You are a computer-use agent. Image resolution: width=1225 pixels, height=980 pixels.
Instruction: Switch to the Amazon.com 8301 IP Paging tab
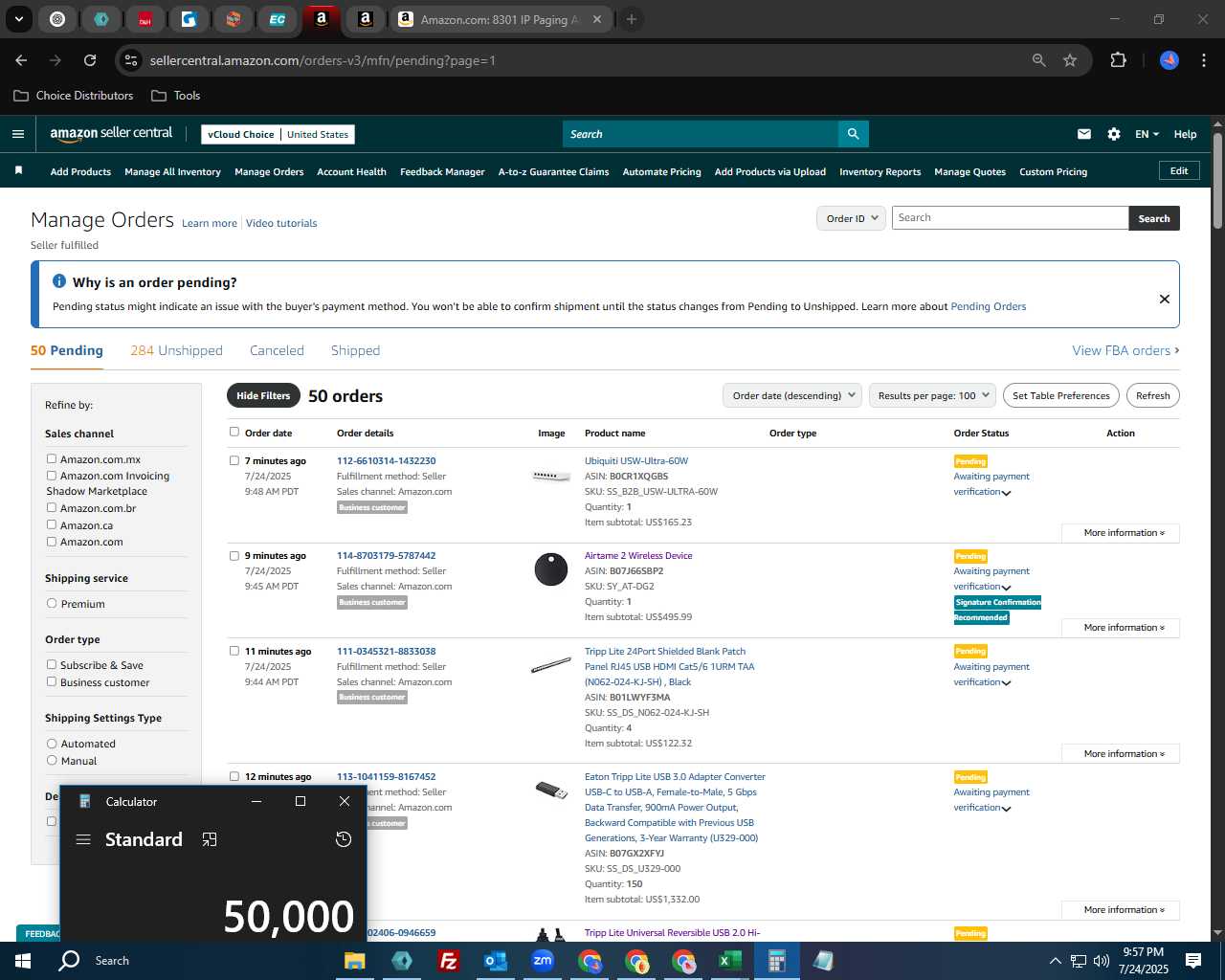(x=501, y=19)
